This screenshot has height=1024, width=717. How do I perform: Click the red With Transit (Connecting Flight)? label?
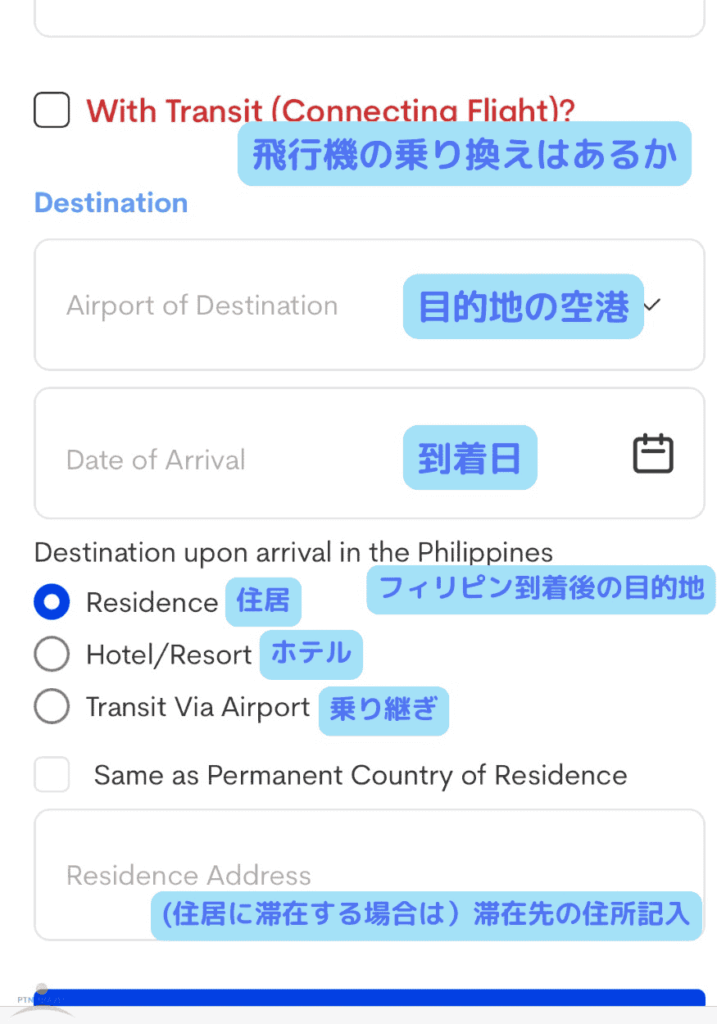330,110
